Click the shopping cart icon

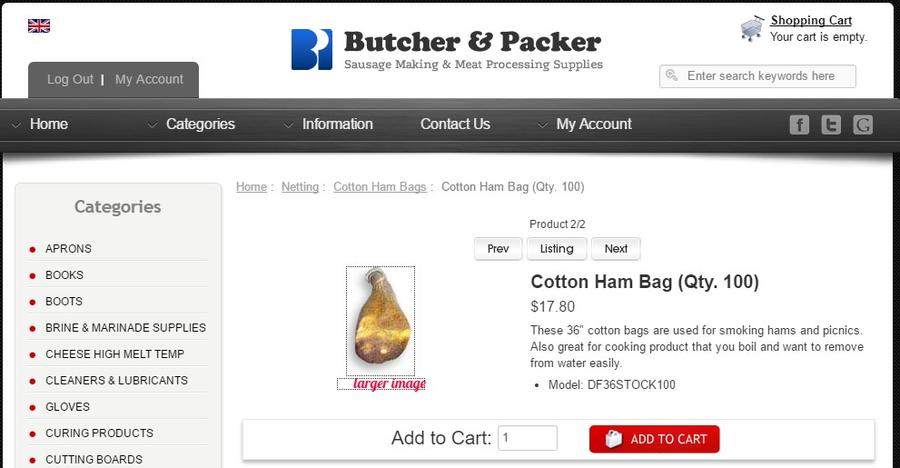752,29
